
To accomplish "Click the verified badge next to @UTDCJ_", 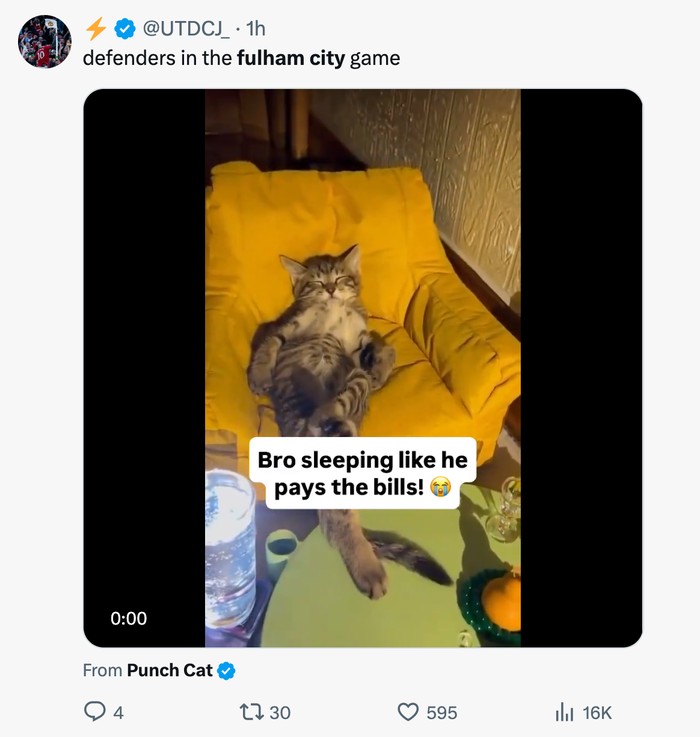I will coord(126,28).
